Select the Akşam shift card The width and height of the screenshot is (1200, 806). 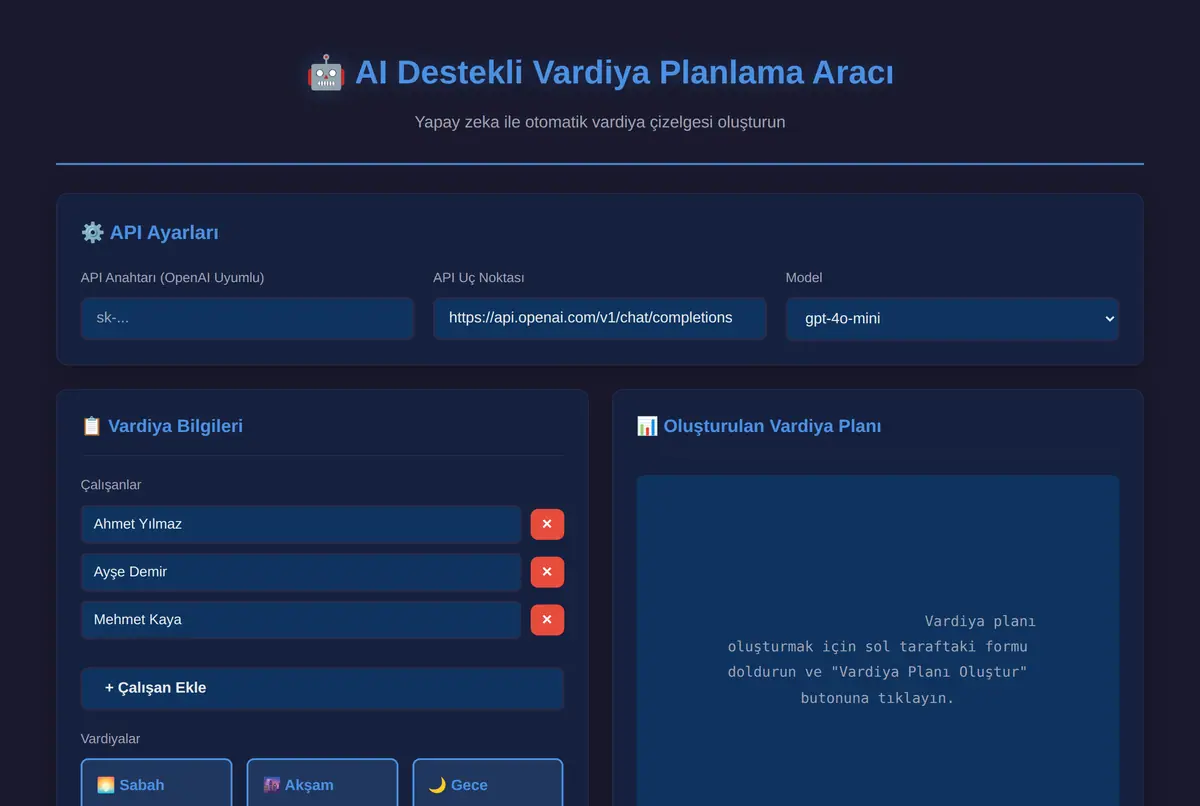click(322, 783)
